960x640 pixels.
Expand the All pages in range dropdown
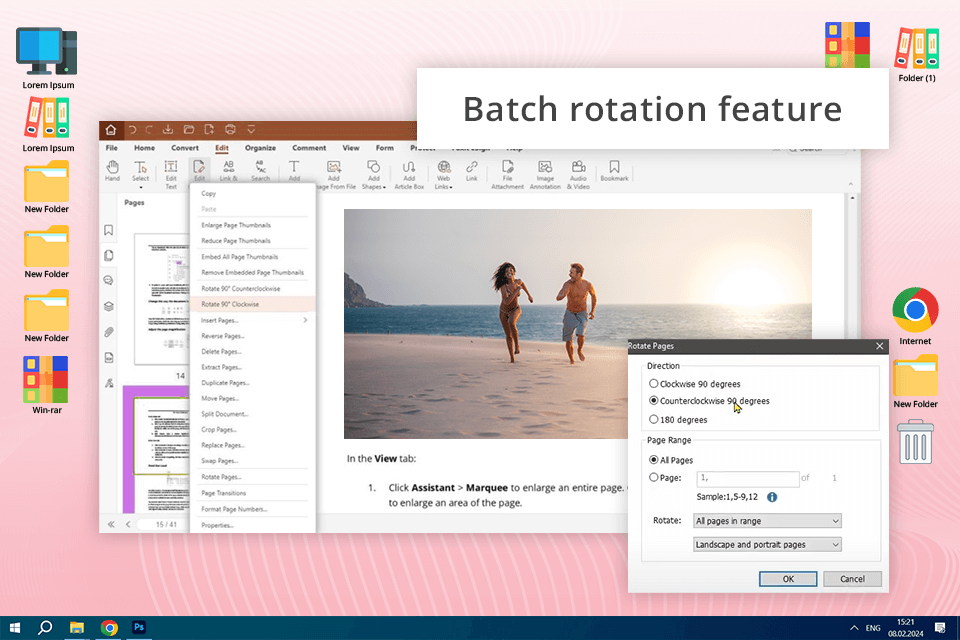pos(767,521)
